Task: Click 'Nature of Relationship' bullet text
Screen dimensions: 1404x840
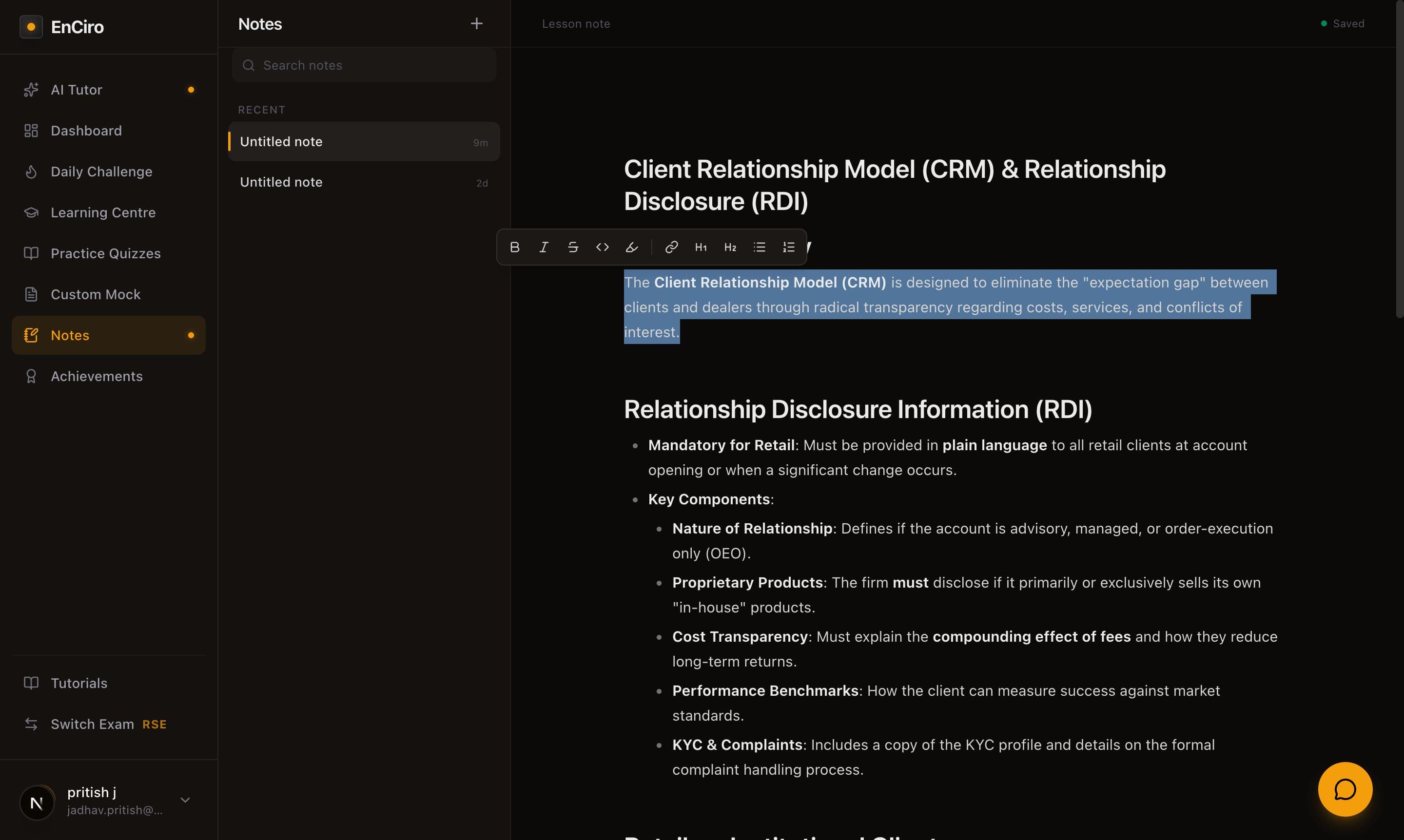Action: [972, 540]
